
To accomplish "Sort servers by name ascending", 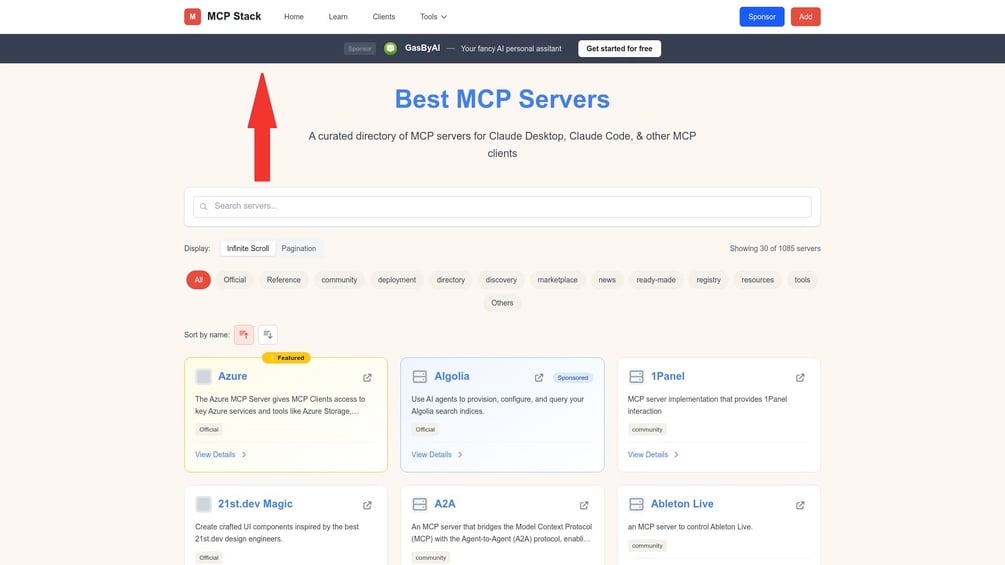I will 244,334.
